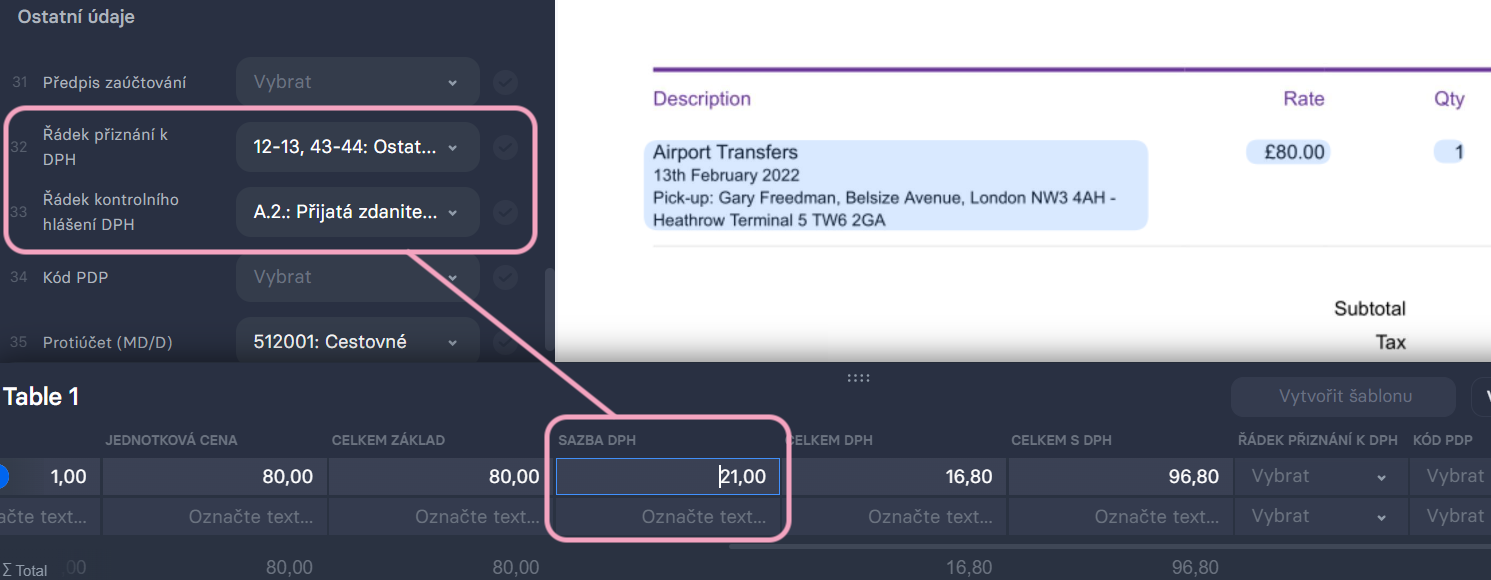Open the Předpis zaúčtování Vybrat dropdown
The image size is (1491, 580).
point(357,82)
